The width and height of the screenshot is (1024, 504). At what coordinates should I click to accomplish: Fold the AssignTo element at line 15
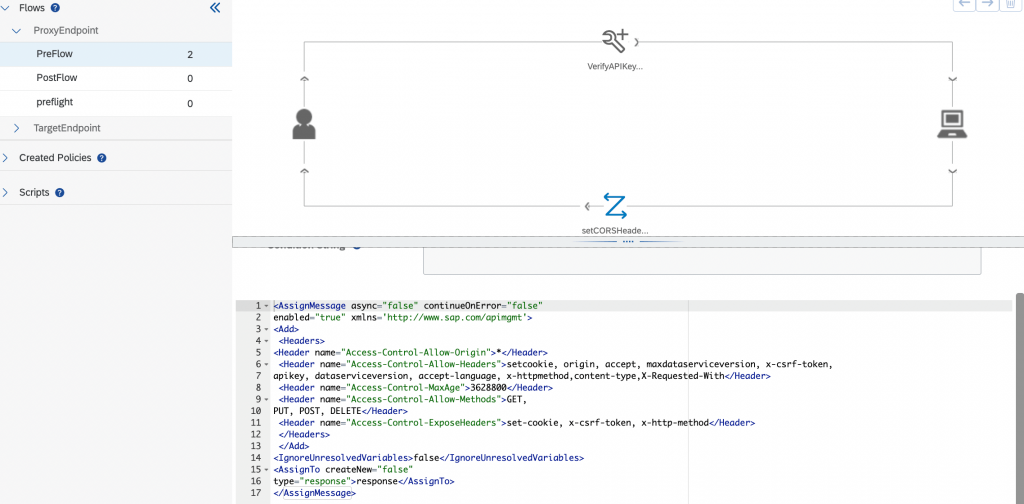266,470
